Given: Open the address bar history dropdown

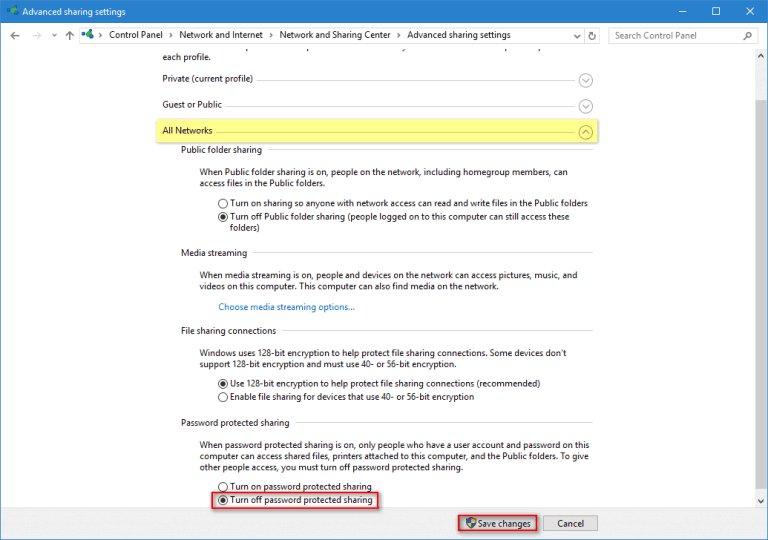Looking at the screenshot, I should pos(575,35).
